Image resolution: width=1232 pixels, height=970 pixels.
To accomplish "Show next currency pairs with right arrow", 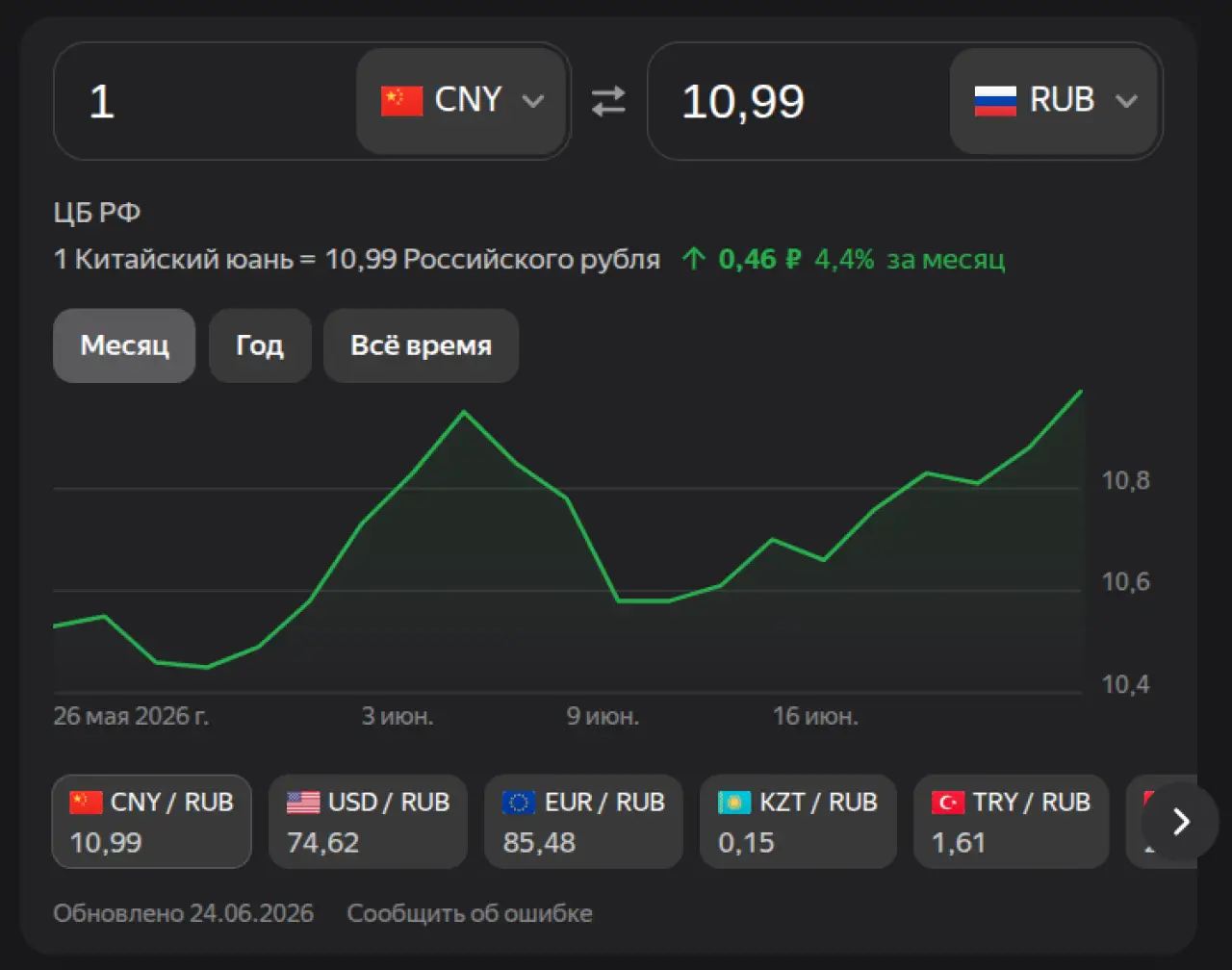I will (x=1180, y=821).
